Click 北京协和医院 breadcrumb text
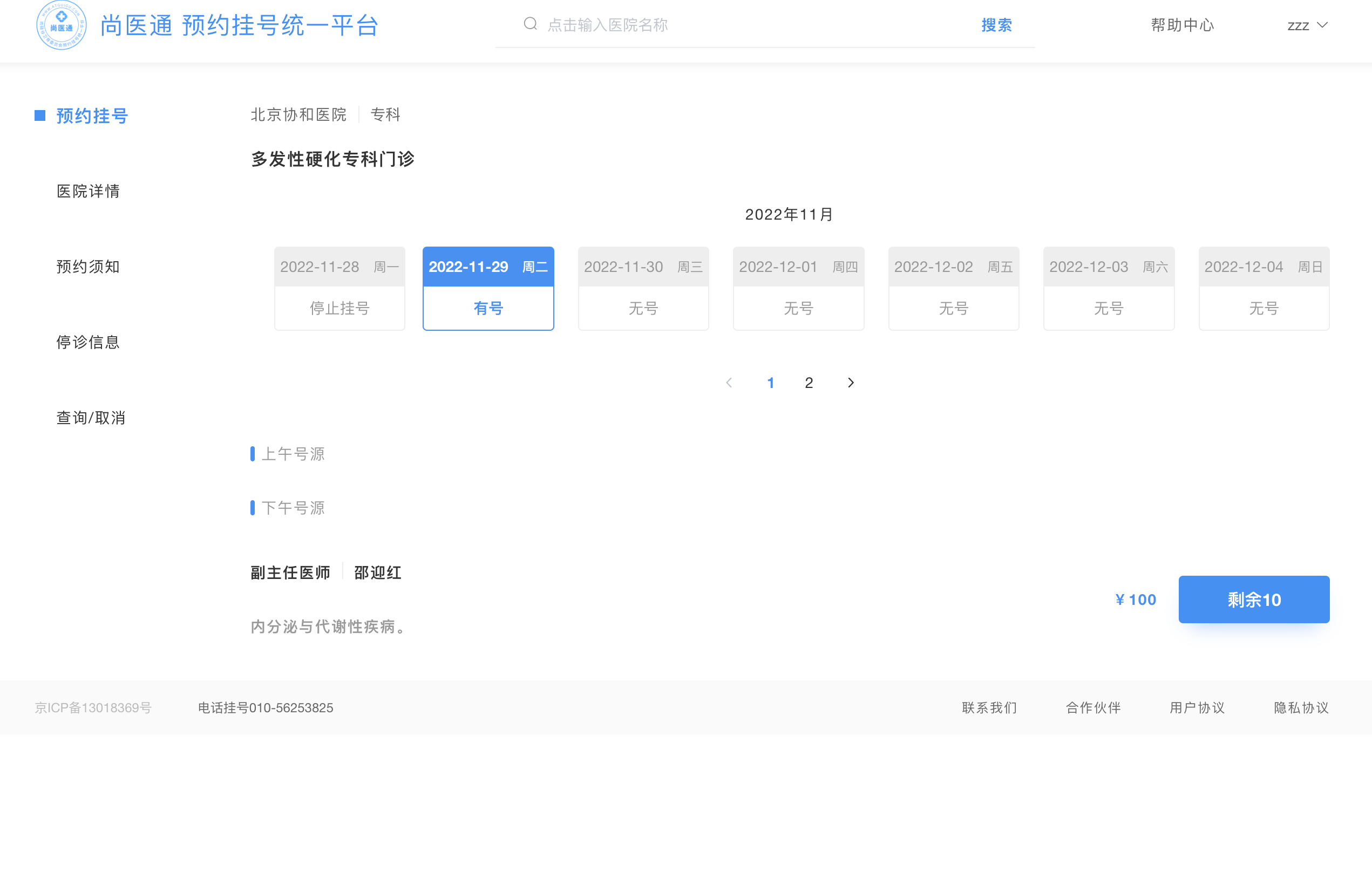The height and width of the screenshot is (886, 1372). [298, 114]
